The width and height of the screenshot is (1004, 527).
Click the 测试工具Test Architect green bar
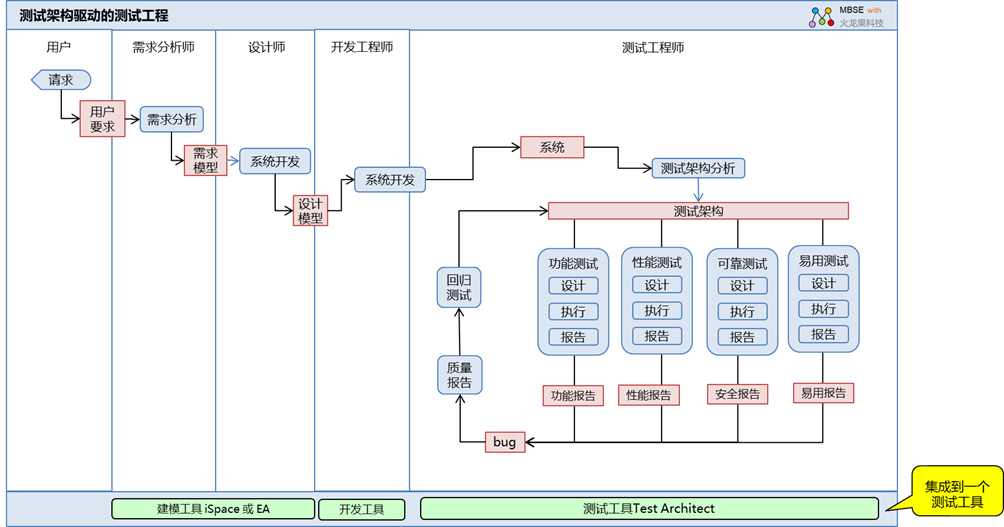(649, 508)
